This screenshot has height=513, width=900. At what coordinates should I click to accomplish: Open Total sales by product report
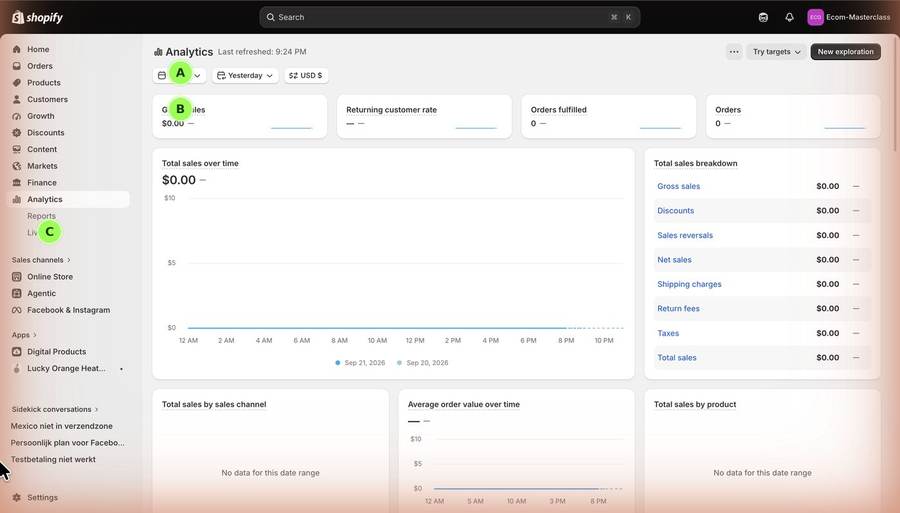tap(695, 405)
